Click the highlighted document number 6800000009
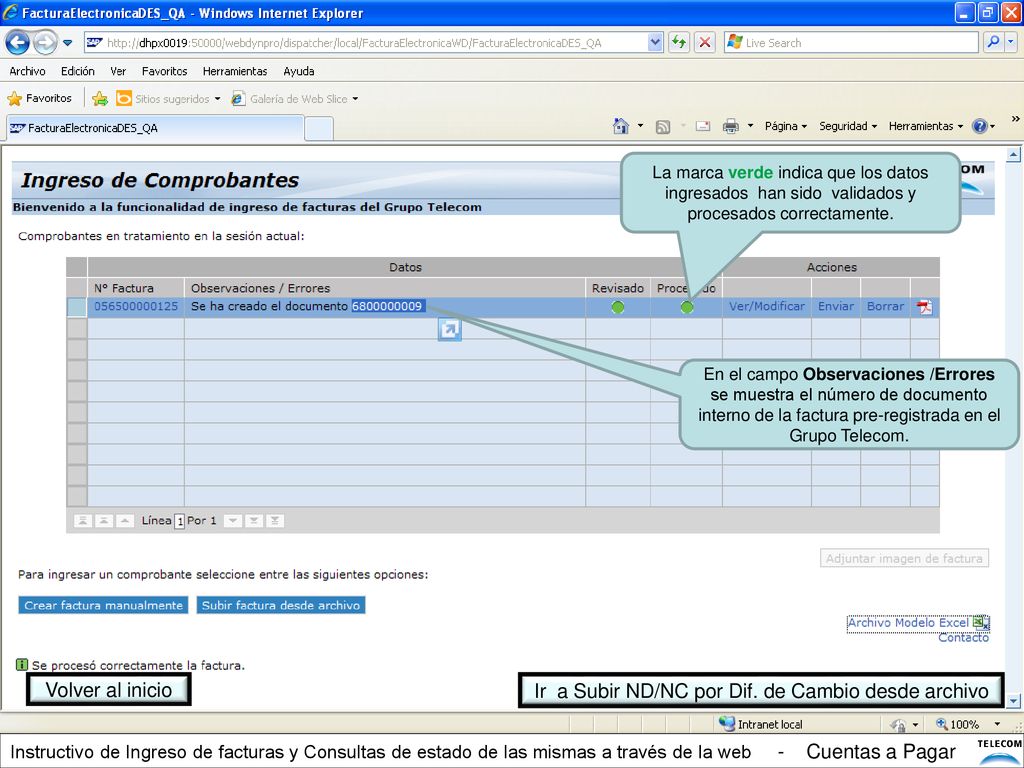Screen dimensions: 1024x768 tap(388, 306)
